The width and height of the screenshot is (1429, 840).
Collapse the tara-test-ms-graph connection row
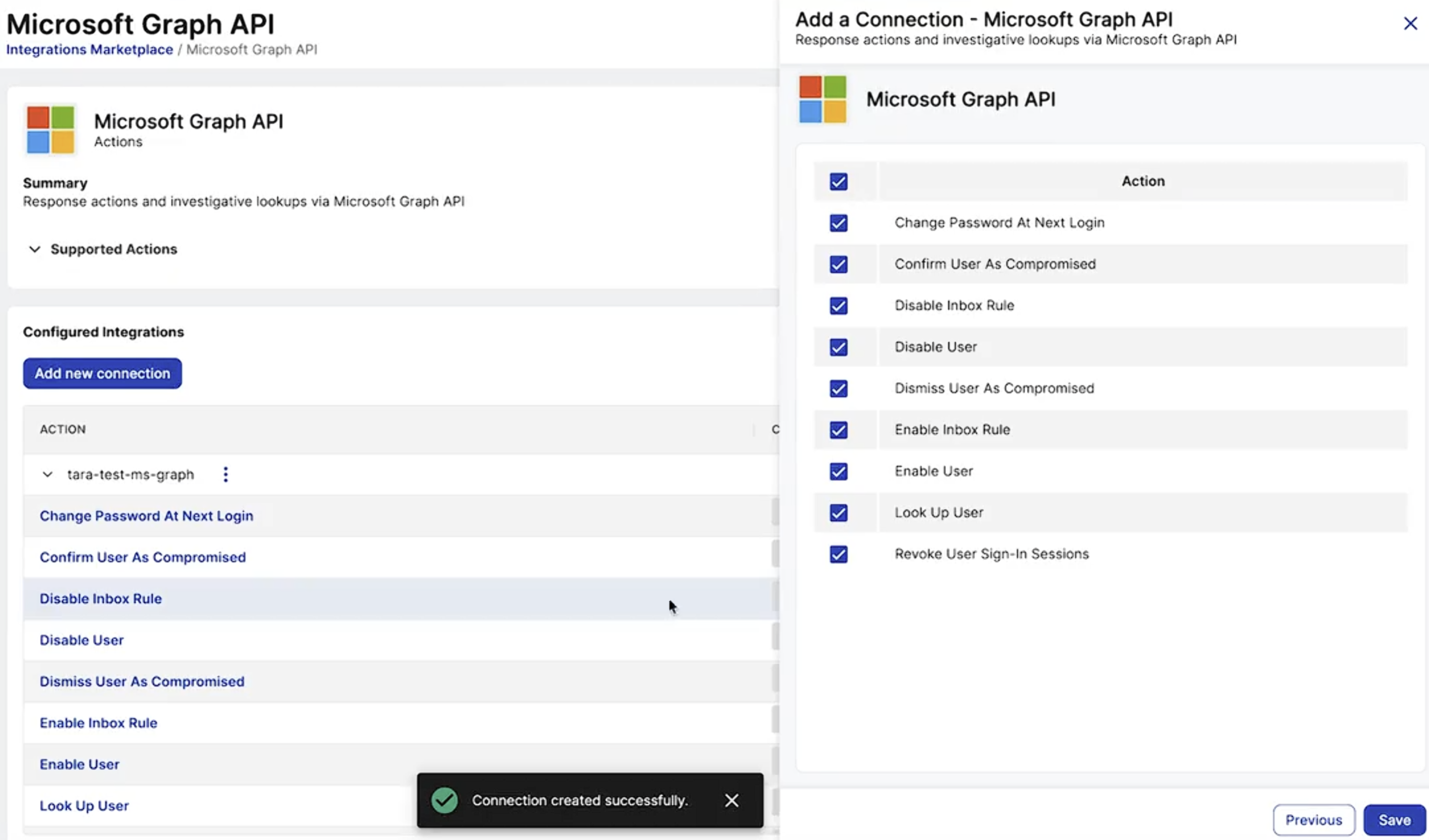click(x=48, y=474)
